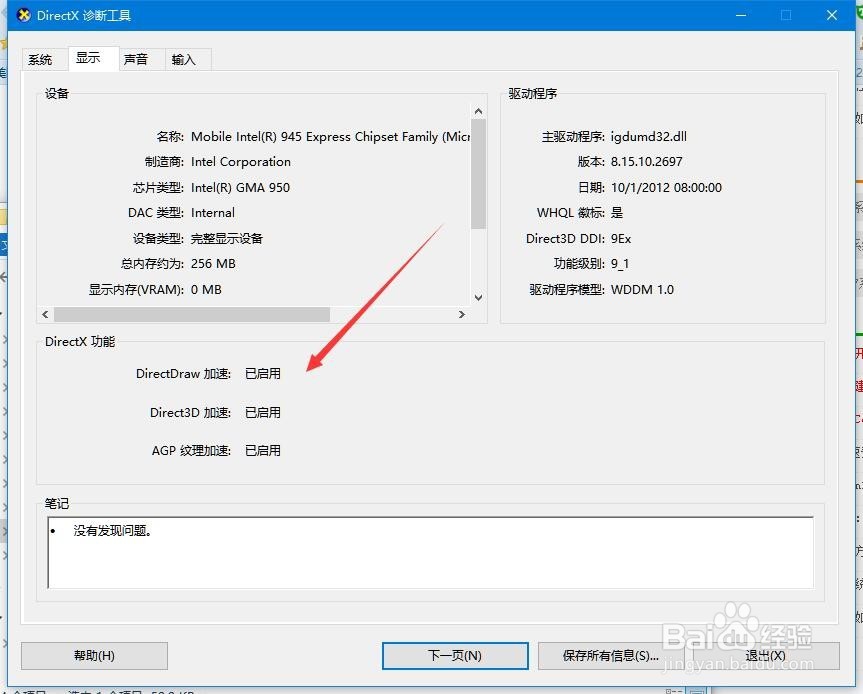This screenshot has height=694, width=863.
Task: Close the DirectX 诊断工具 window
Action: click(832, 15)
